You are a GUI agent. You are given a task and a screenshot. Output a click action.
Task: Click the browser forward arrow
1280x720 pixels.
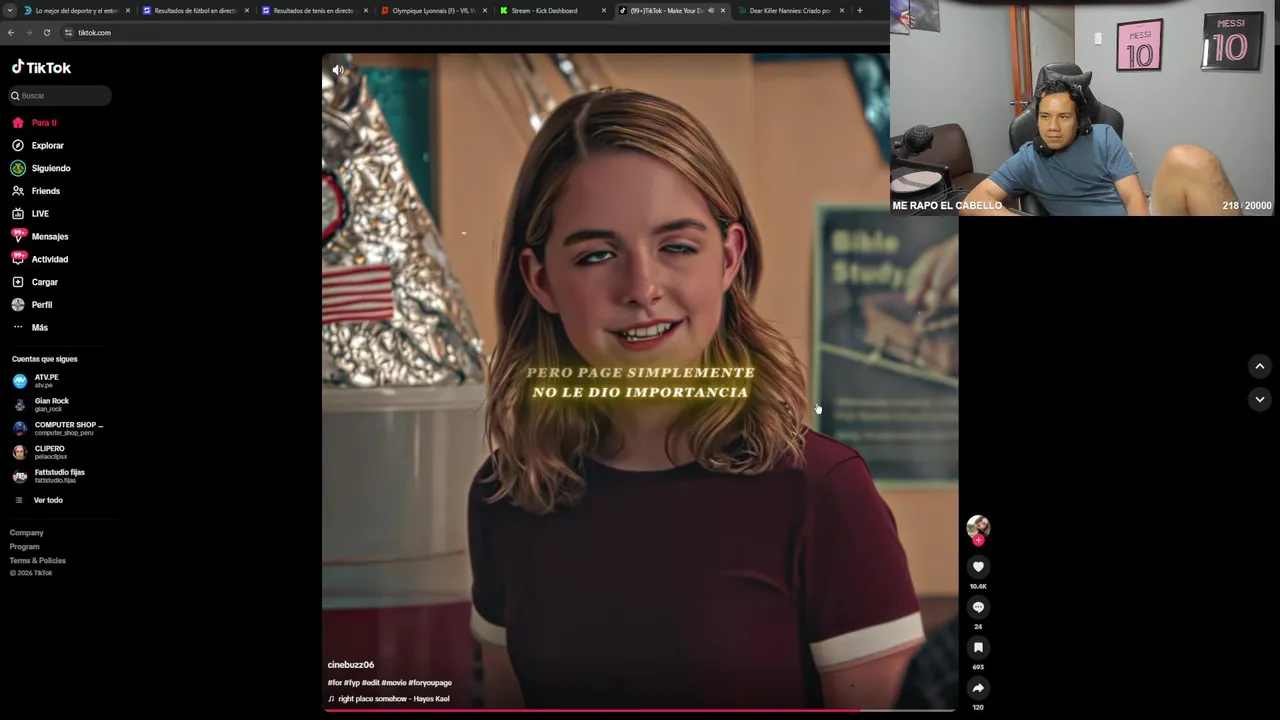(x=29, y=33)
